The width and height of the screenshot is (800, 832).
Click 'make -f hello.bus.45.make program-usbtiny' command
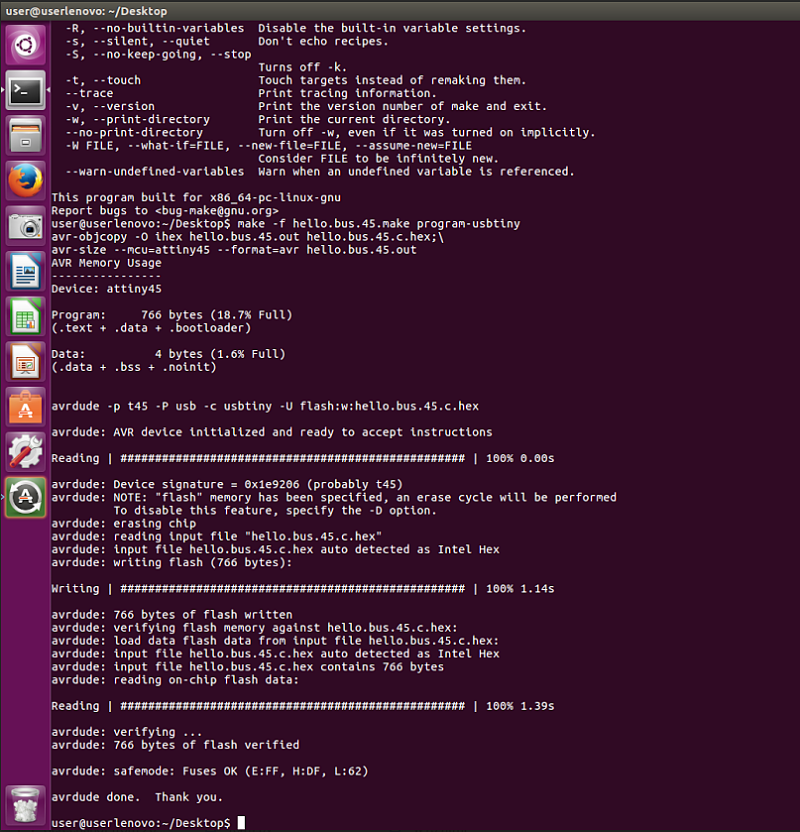(x=379, y=224)
